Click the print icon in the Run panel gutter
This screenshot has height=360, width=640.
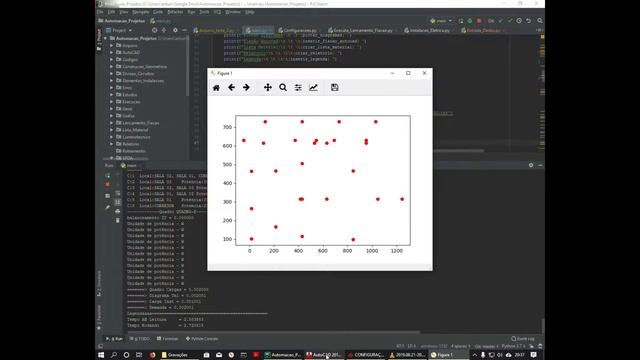pyautogui.click(x=118, y=211)
